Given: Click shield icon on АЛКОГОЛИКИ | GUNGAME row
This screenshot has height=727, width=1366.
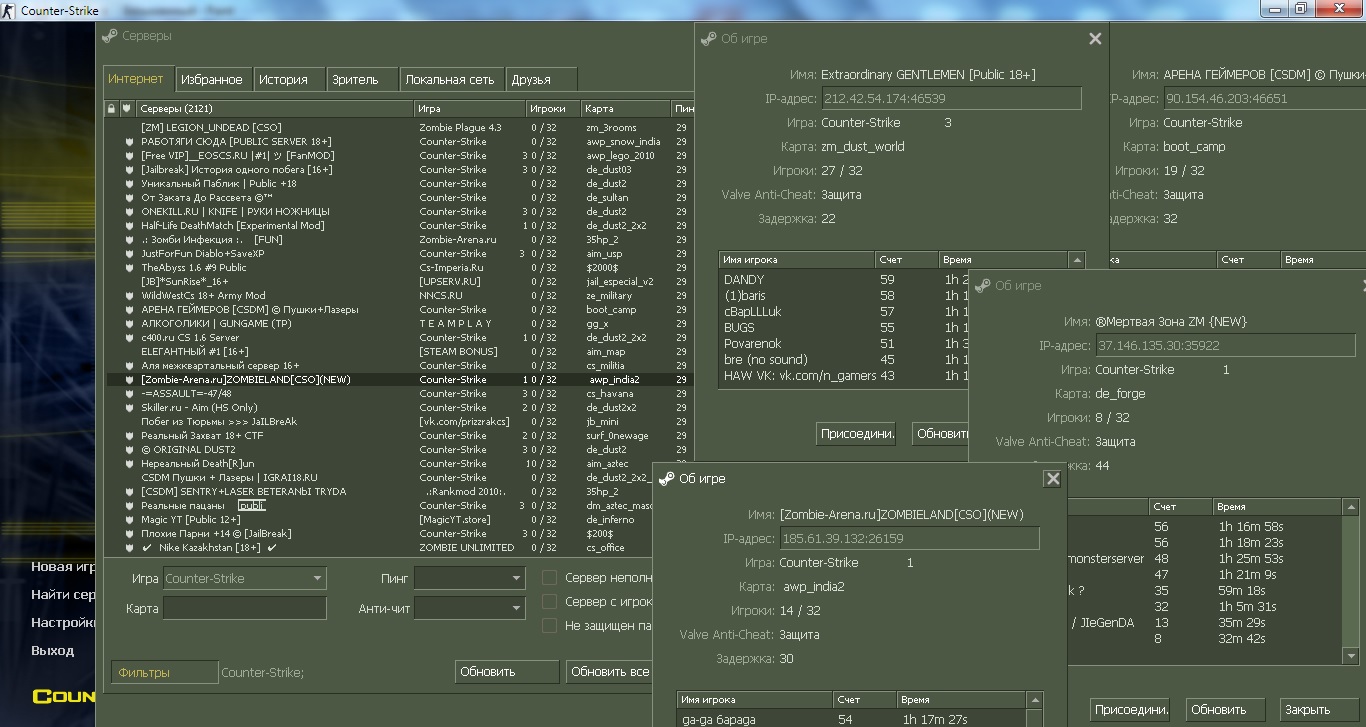Looking at the screenshot, I should click(129, 324).
